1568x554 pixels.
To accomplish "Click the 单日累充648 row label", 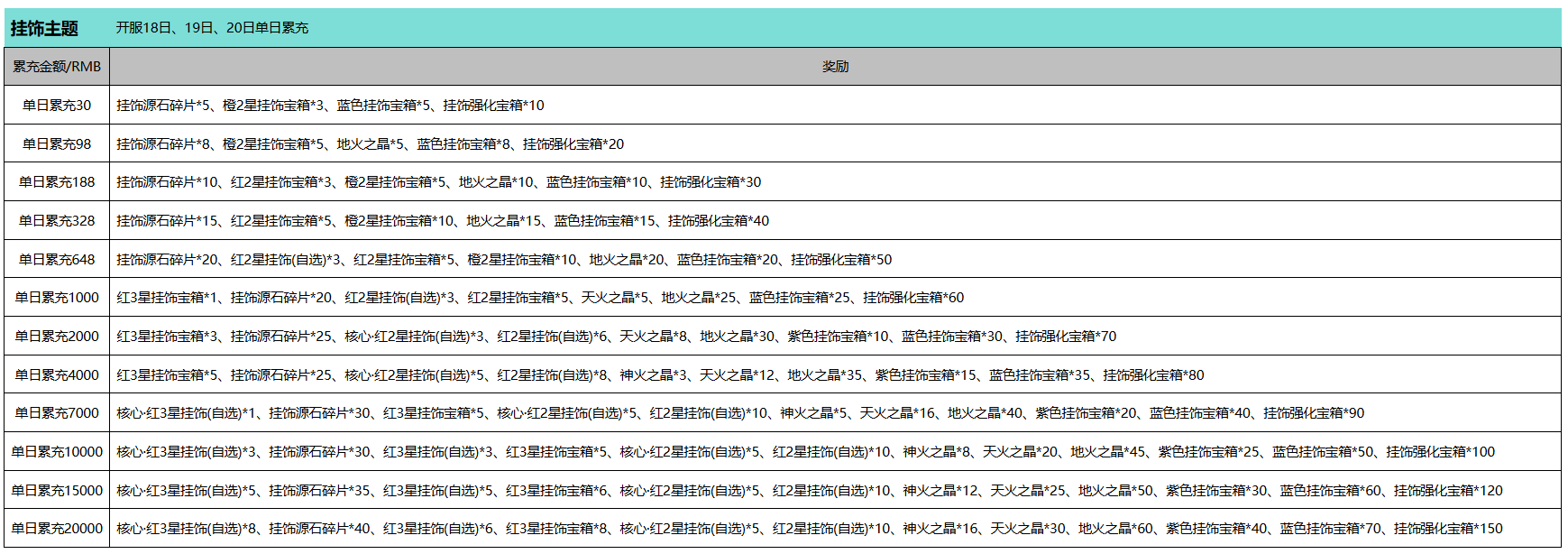I will [57, 260].
